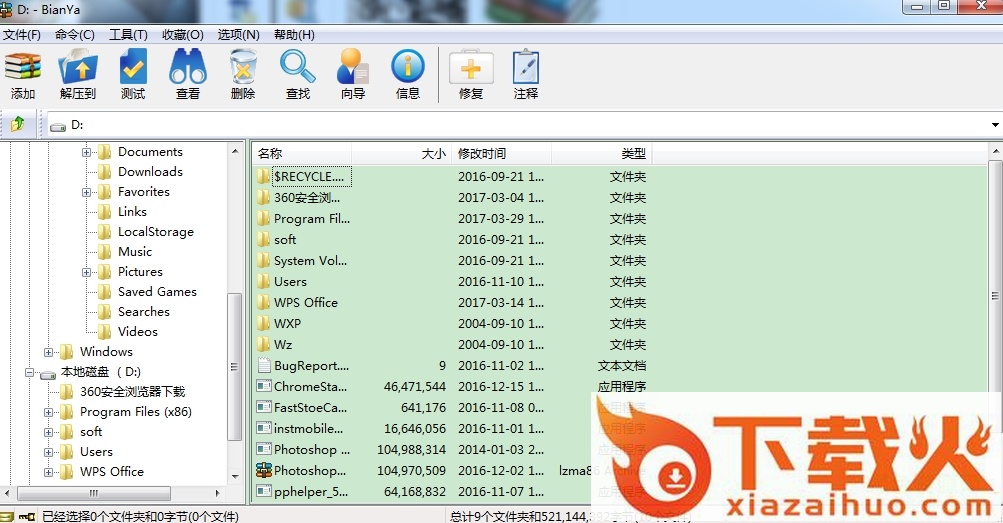This screenshot has width=1003, height=523.
Task: Click the folder icon beside Windows in tree
Action: 67,352
